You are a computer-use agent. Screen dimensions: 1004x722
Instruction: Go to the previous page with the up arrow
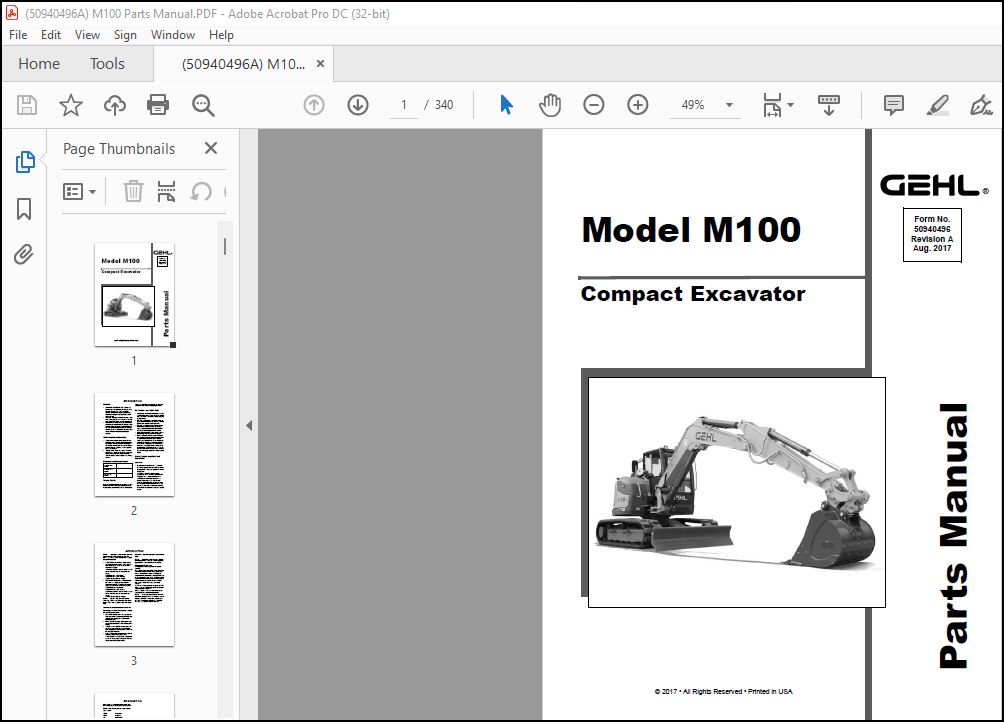pos(314,105)
